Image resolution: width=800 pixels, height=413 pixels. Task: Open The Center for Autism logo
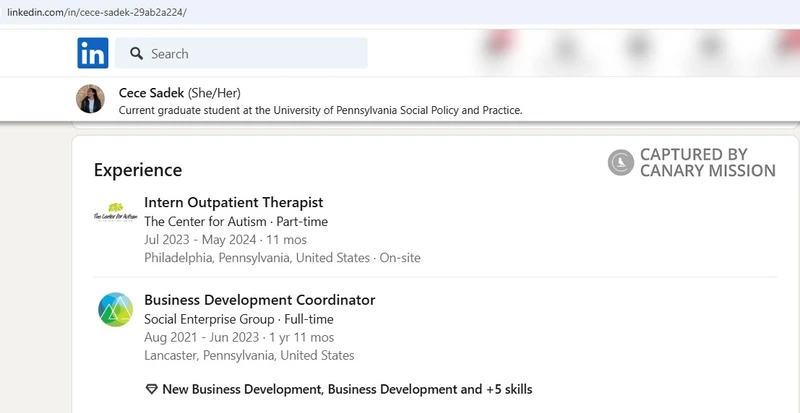click(116, 211)
